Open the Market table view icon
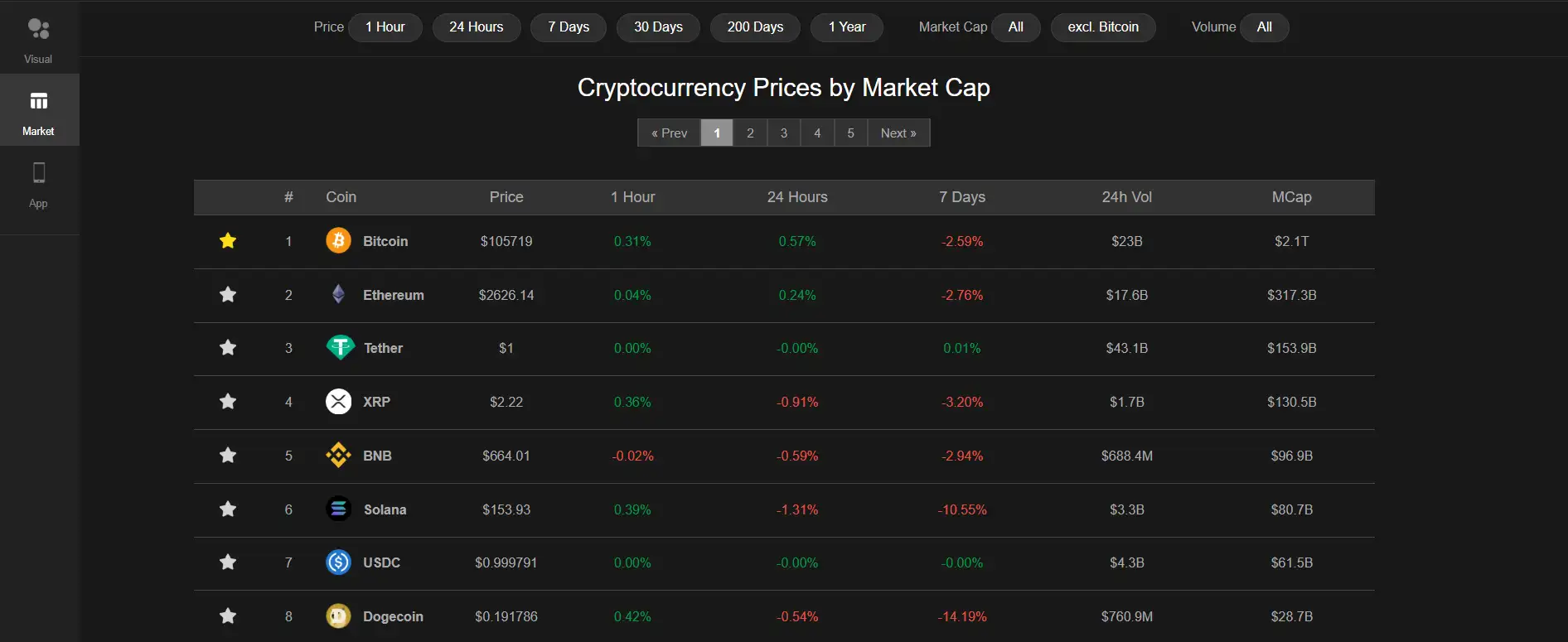This screenshot has width=1568, height=642. pyautogui.click(x=39, y=101)
